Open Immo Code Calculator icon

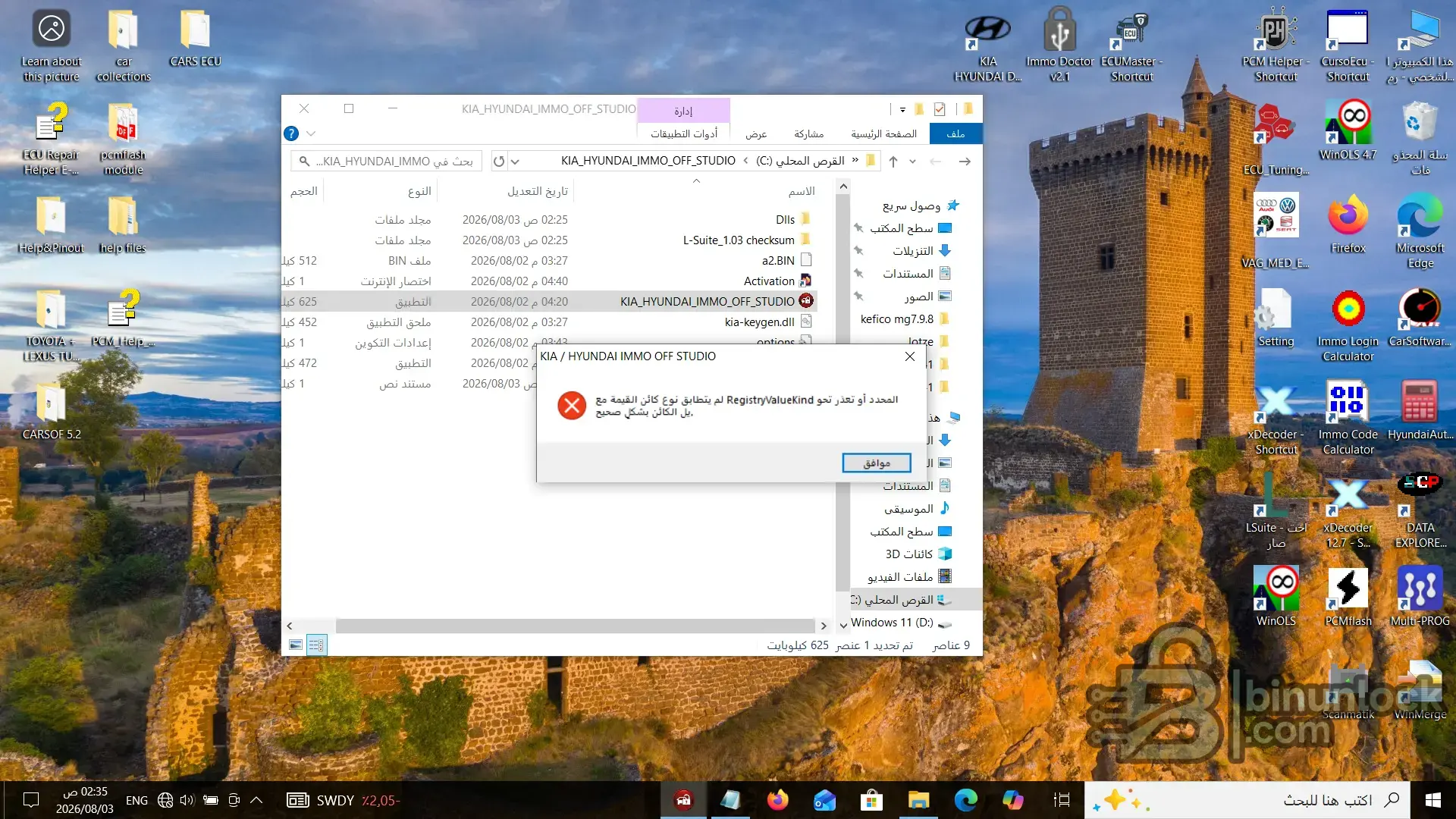pos(1348,419)
